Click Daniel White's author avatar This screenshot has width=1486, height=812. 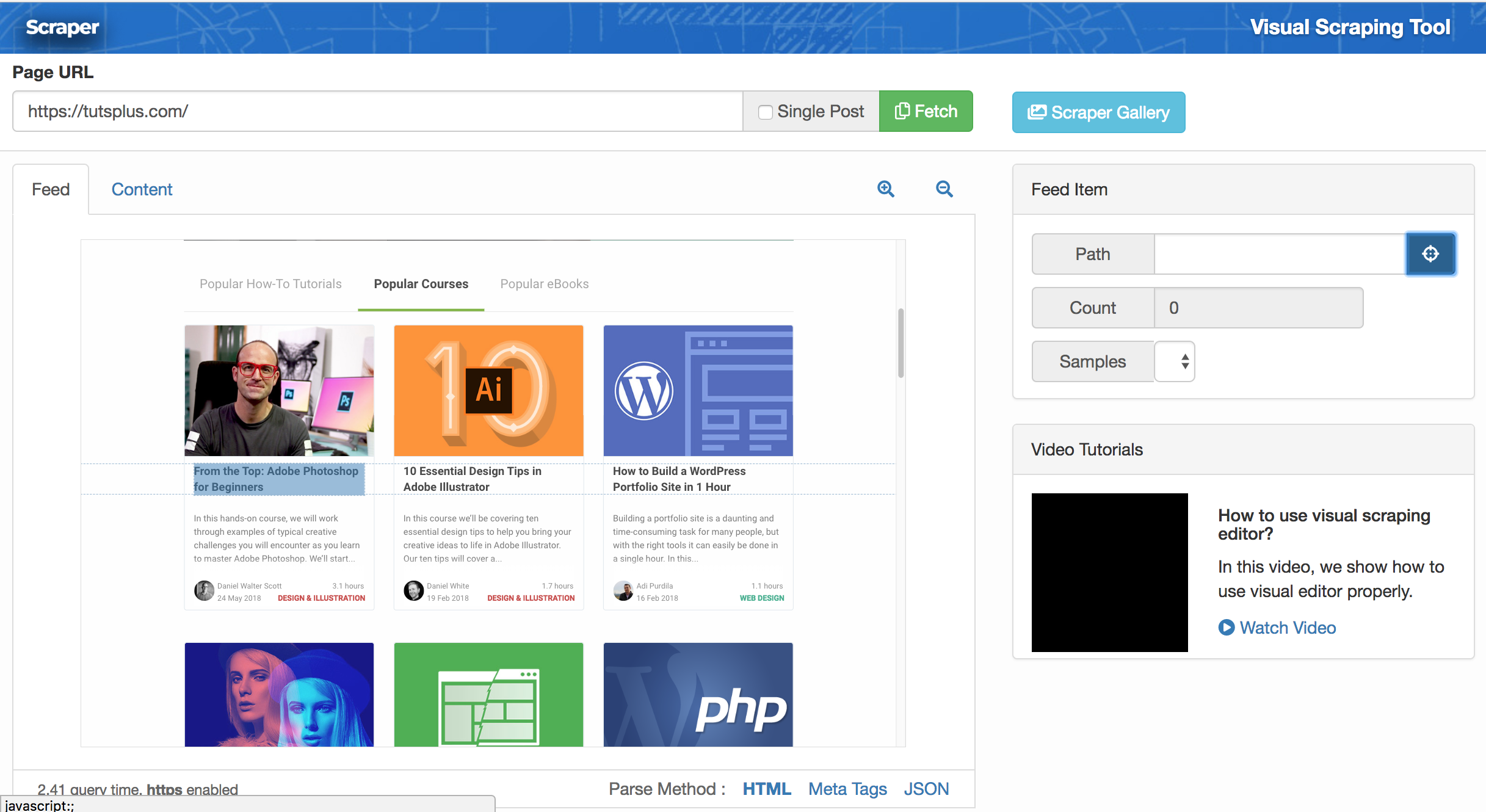(x=413, y=591)
